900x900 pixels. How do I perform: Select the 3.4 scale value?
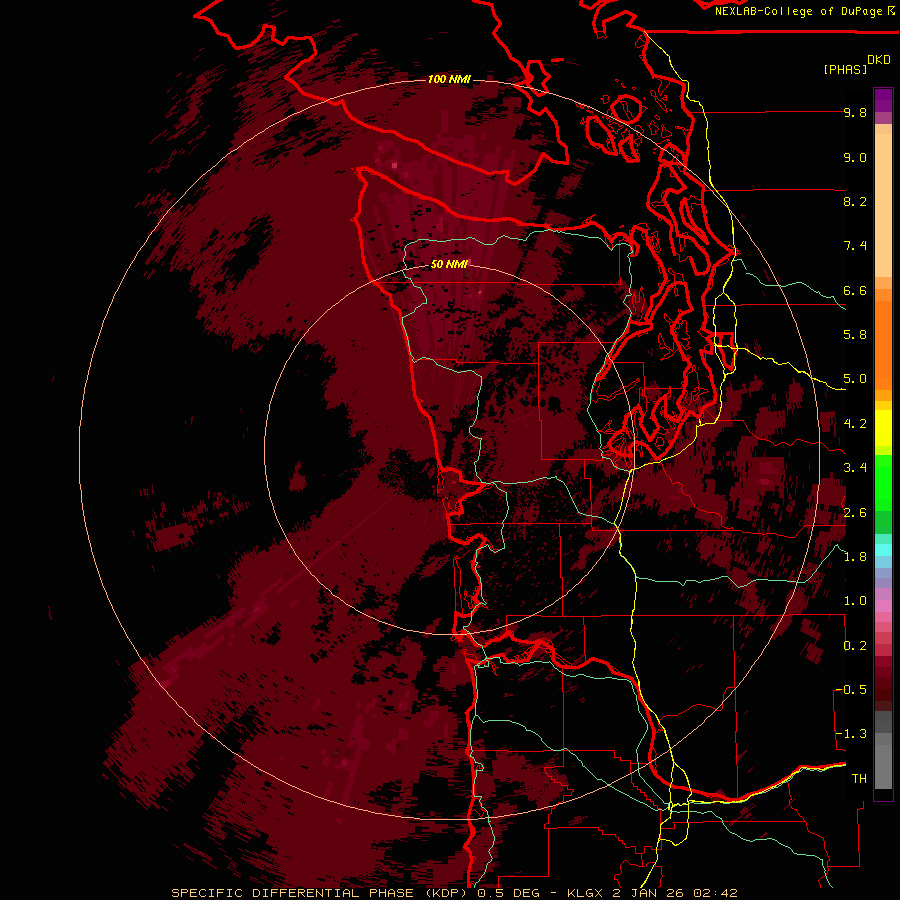coord(855,468)
